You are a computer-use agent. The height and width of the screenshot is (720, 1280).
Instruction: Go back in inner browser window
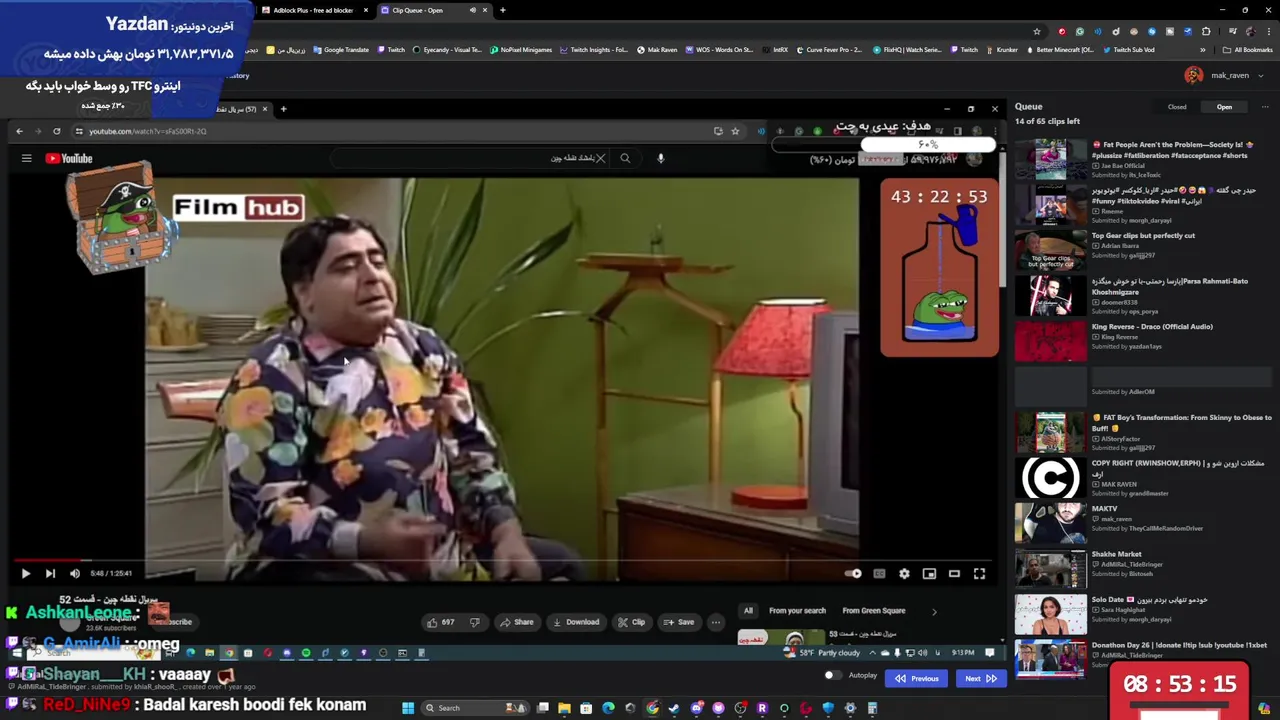click(x=19, y=131)
